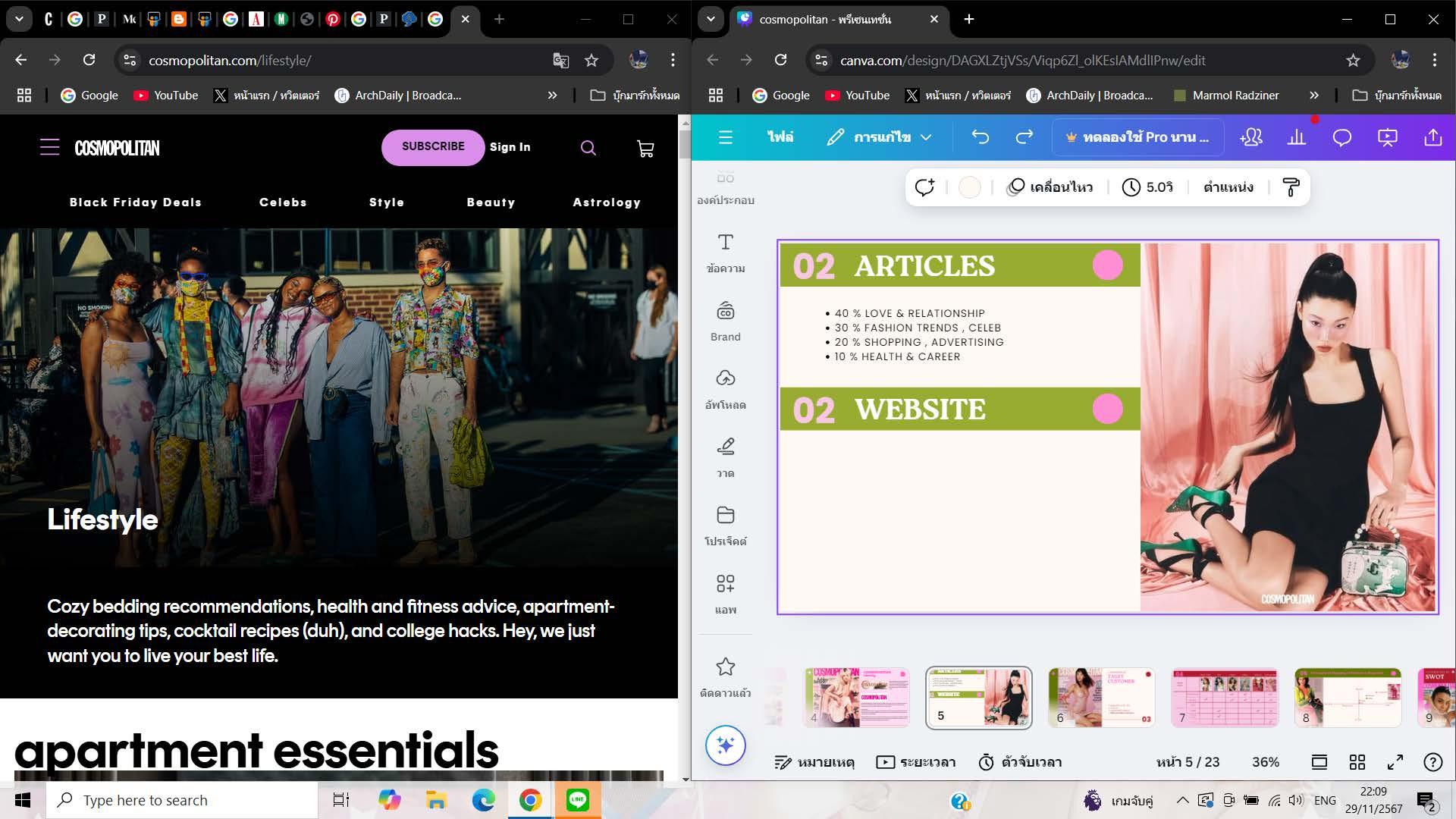
Task: Expand Cosmopolitan bookmarks overflow chevron
Action: [x=552, y=96]
